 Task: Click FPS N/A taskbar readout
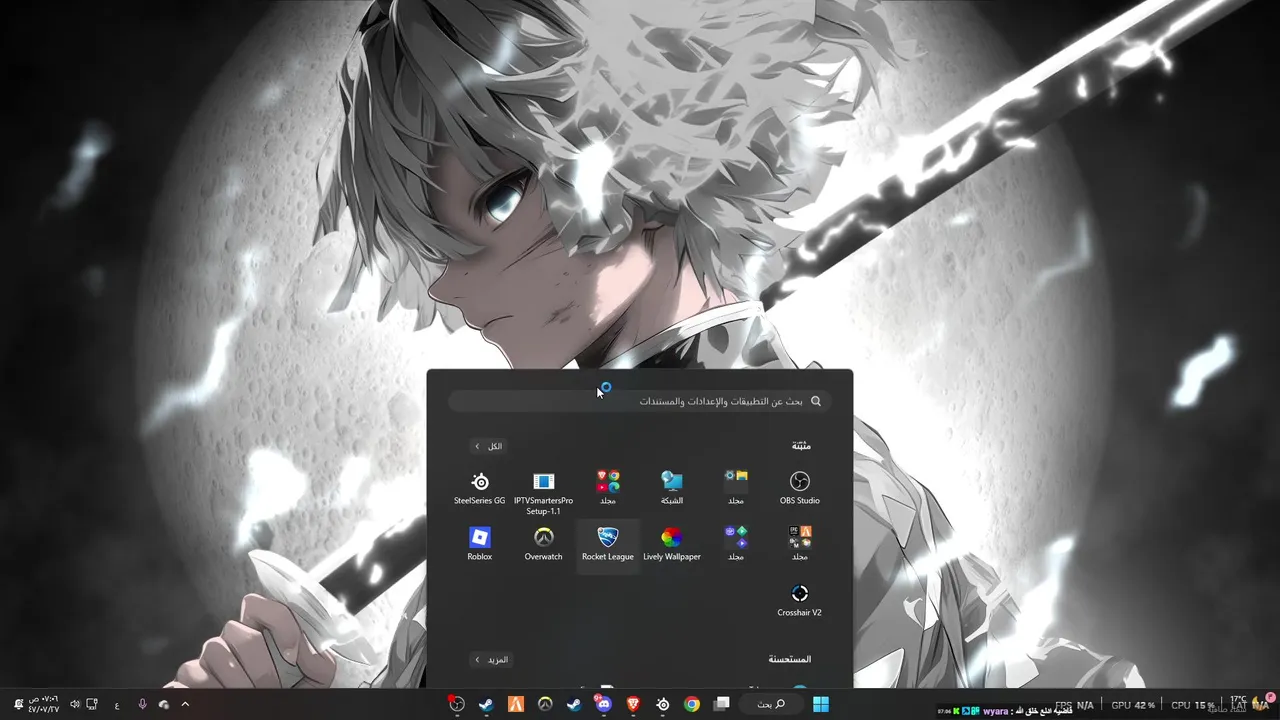pos(1074,705)
